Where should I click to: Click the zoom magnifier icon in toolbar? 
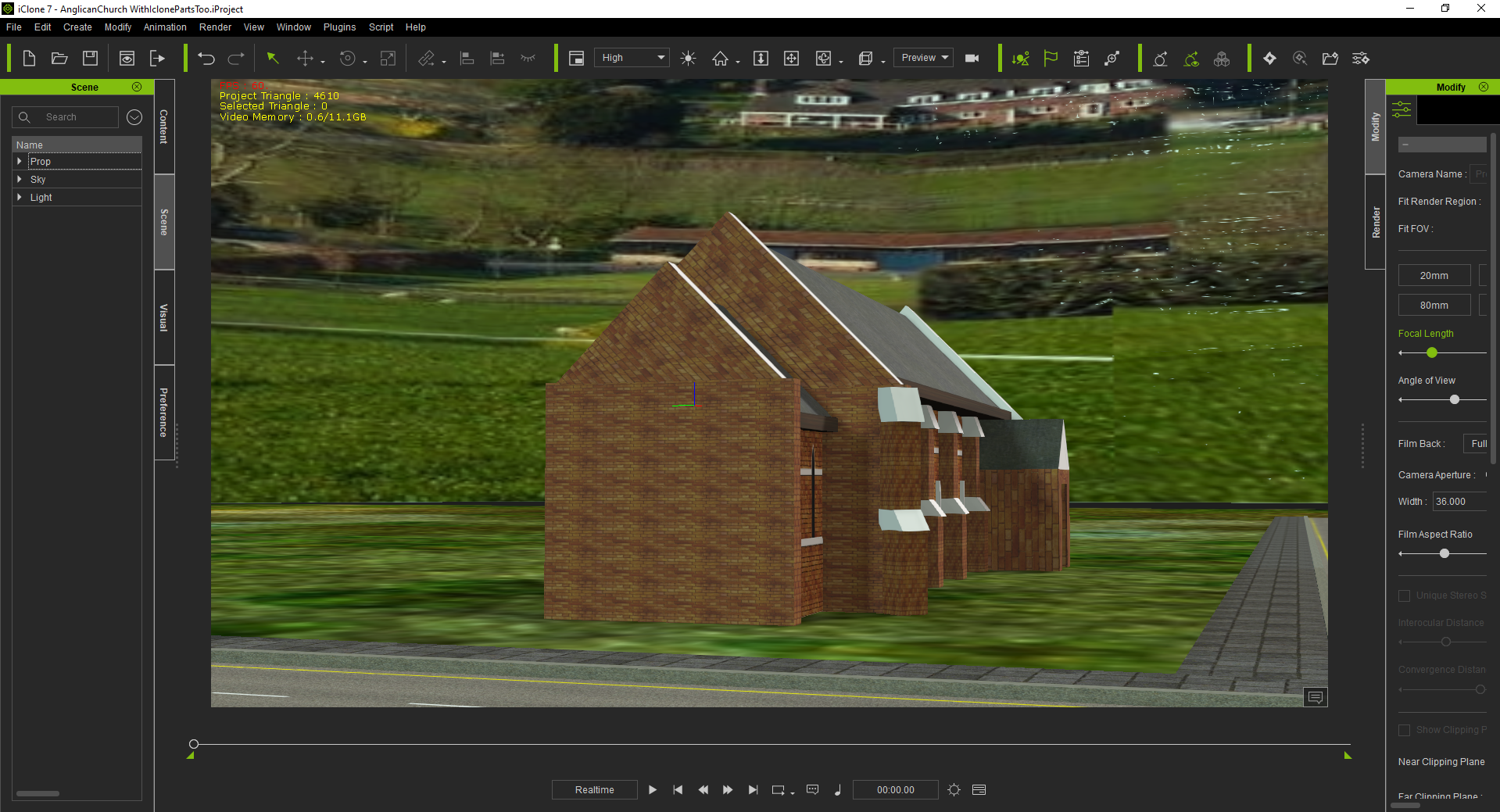click(1300, 59)
